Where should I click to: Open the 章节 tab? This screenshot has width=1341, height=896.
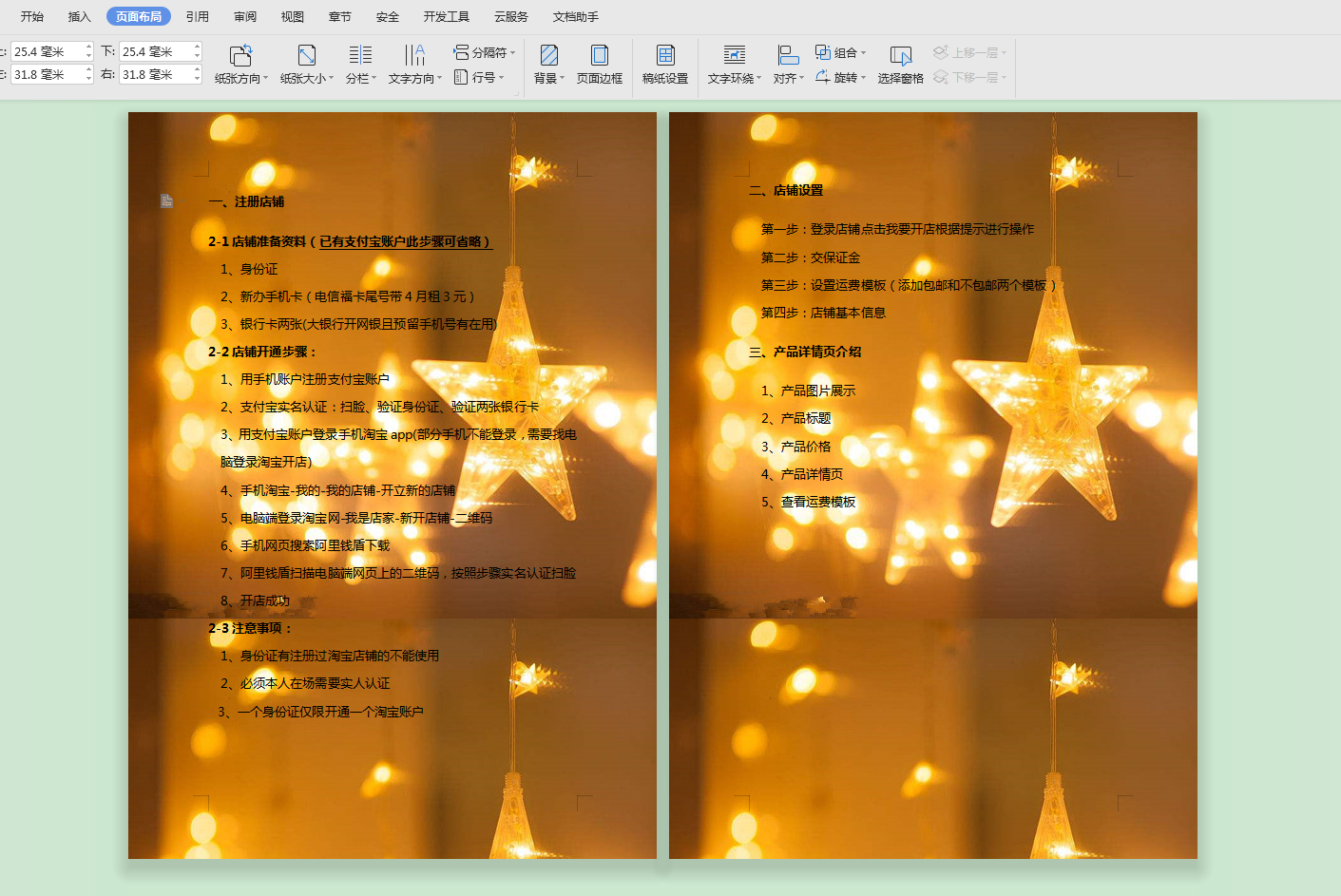pyautogui.click(x=340, y=16)
